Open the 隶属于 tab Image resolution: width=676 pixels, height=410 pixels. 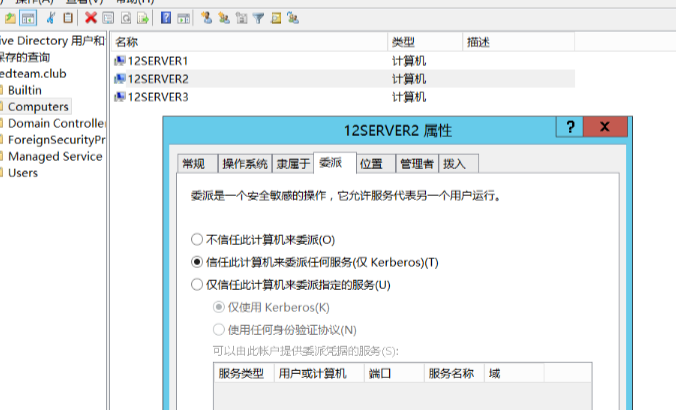[293, 163]
